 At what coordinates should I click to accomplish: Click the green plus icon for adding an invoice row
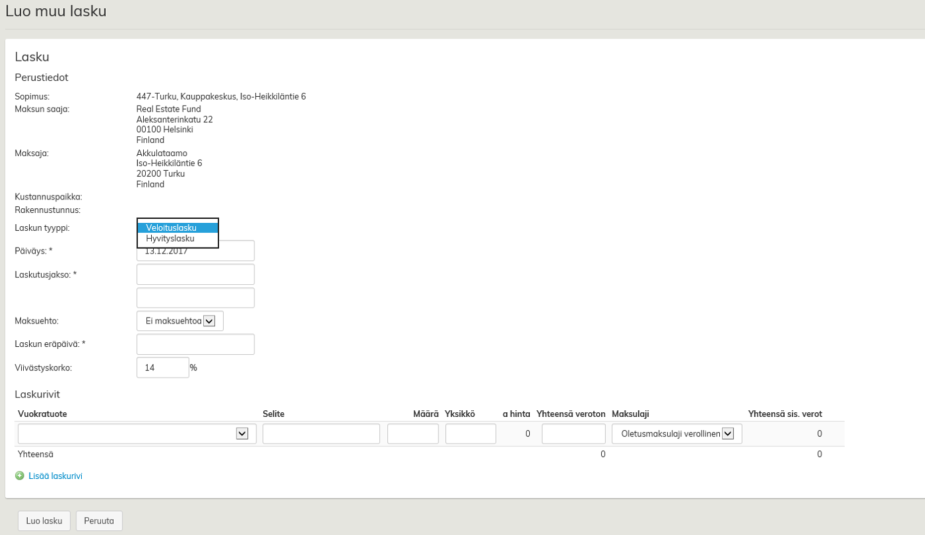[19, 476]
